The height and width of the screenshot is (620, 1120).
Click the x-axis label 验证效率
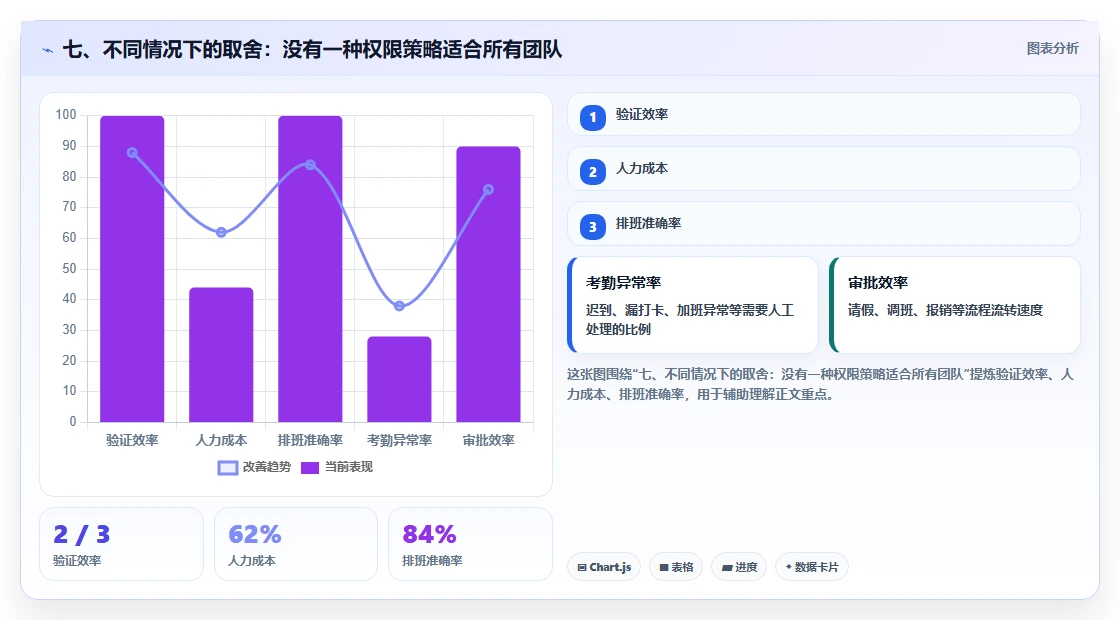click(x=132, y=440)
